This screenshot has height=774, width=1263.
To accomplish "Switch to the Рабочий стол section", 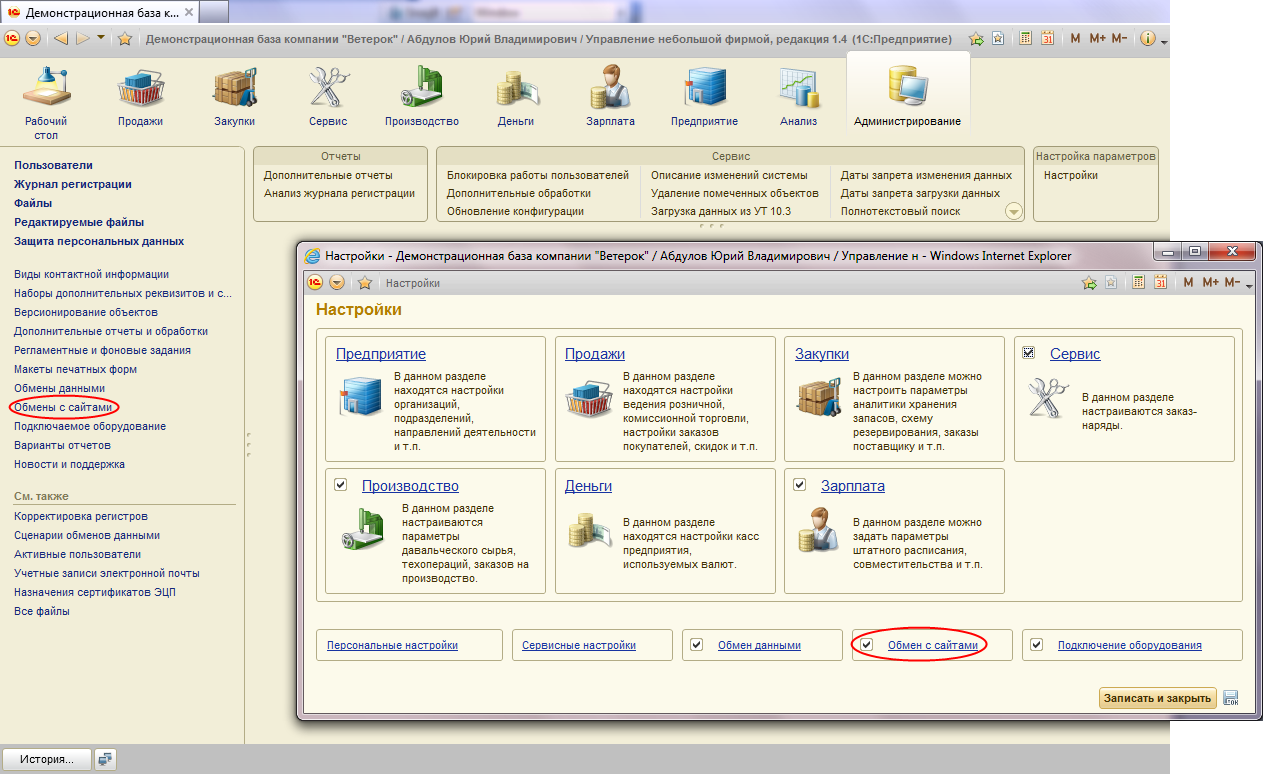I will pyautogui.click(x=46, y=100).
